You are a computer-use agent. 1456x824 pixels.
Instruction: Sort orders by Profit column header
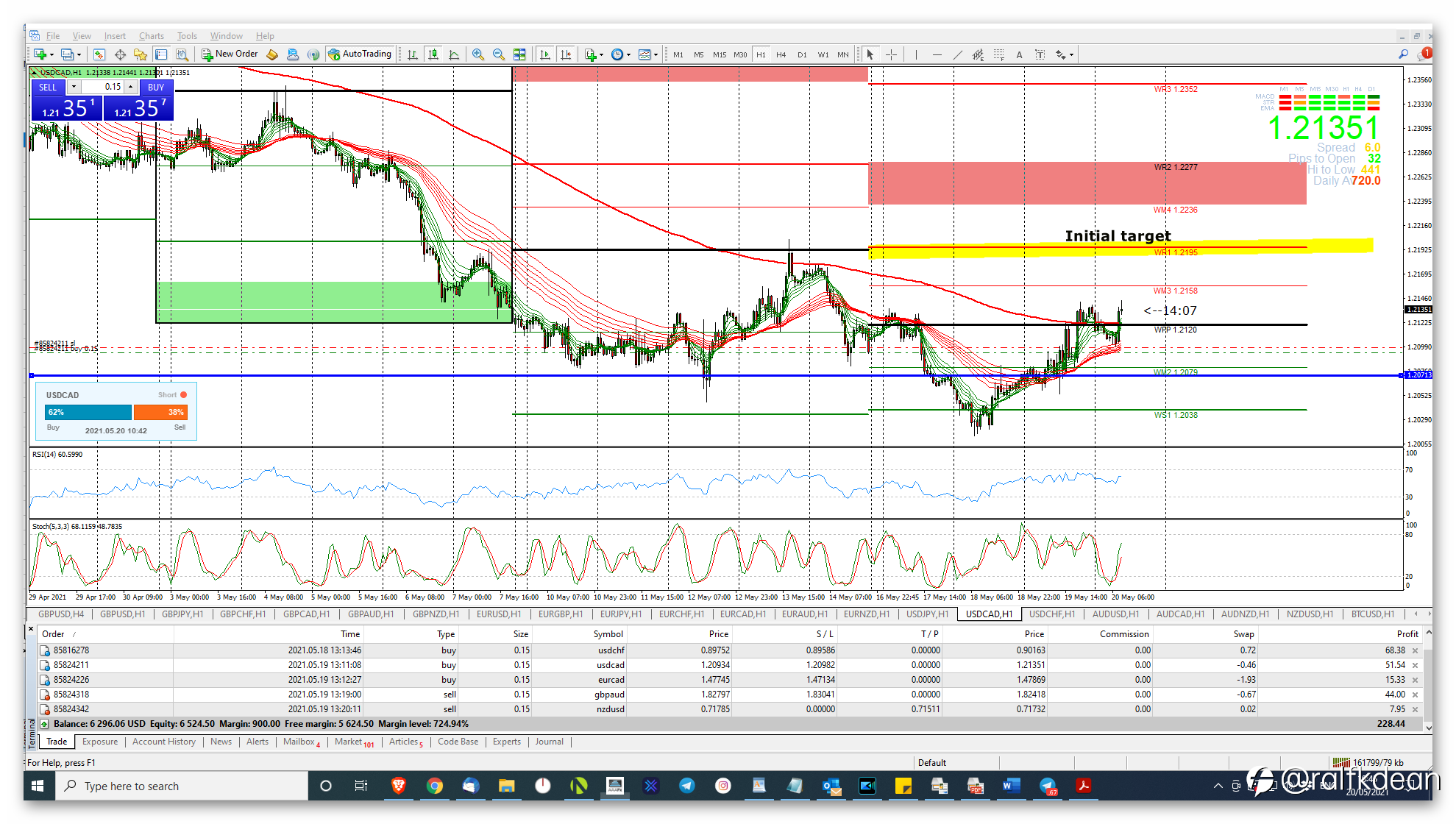coord(1407,634)
